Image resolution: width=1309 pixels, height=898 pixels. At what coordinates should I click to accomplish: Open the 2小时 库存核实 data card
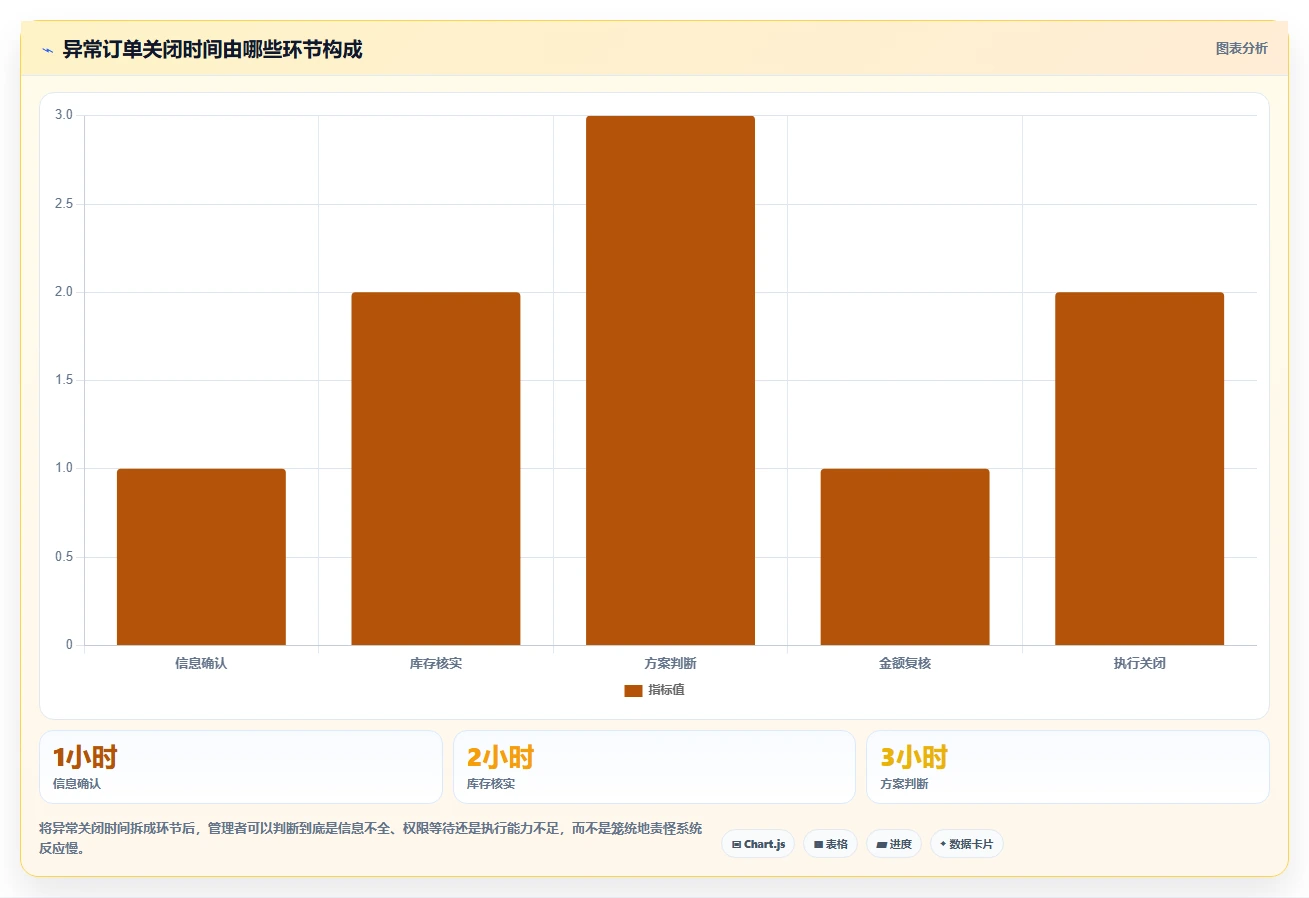654,767
